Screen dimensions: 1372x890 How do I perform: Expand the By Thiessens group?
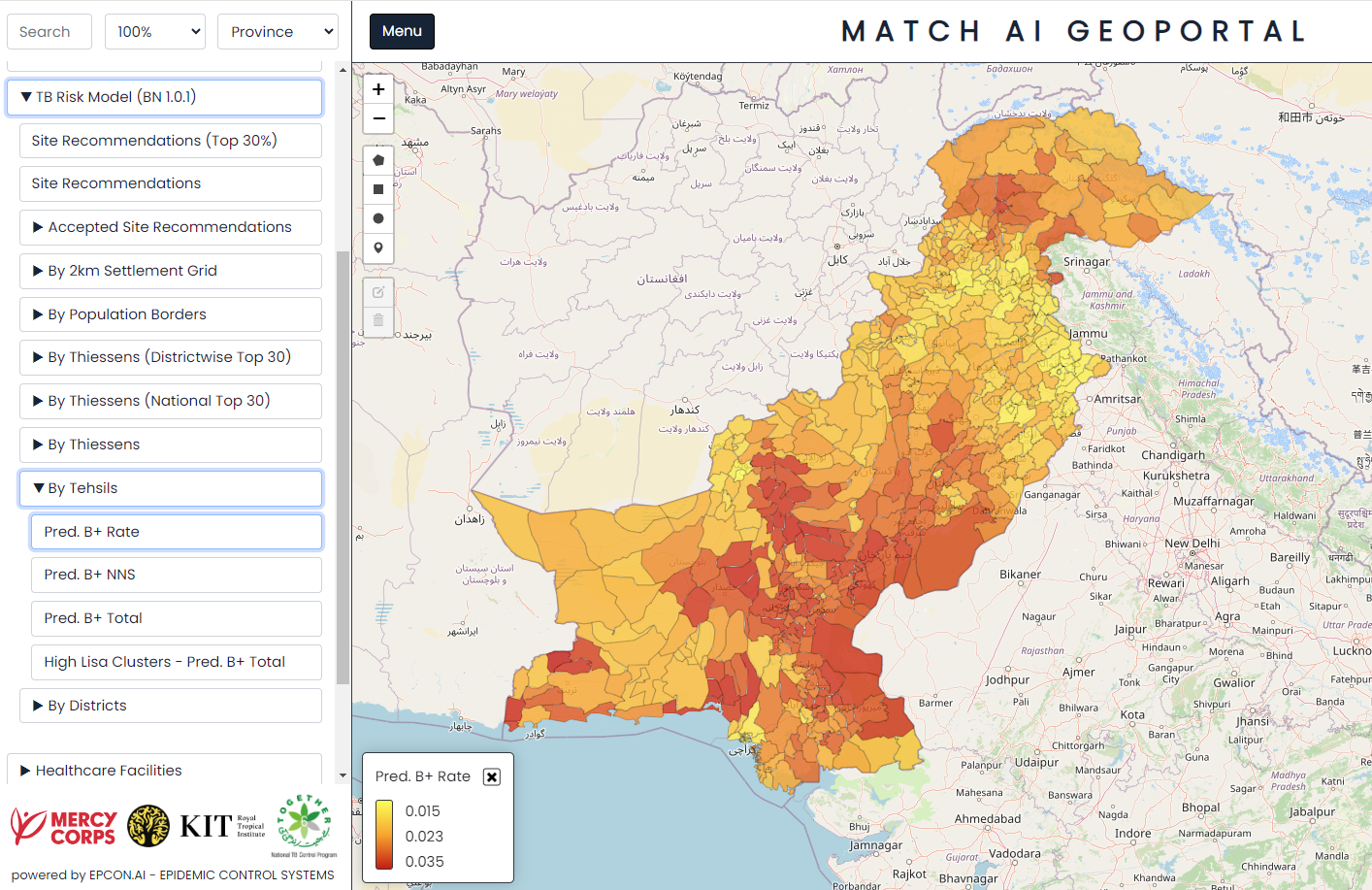(x=171, y=445)
